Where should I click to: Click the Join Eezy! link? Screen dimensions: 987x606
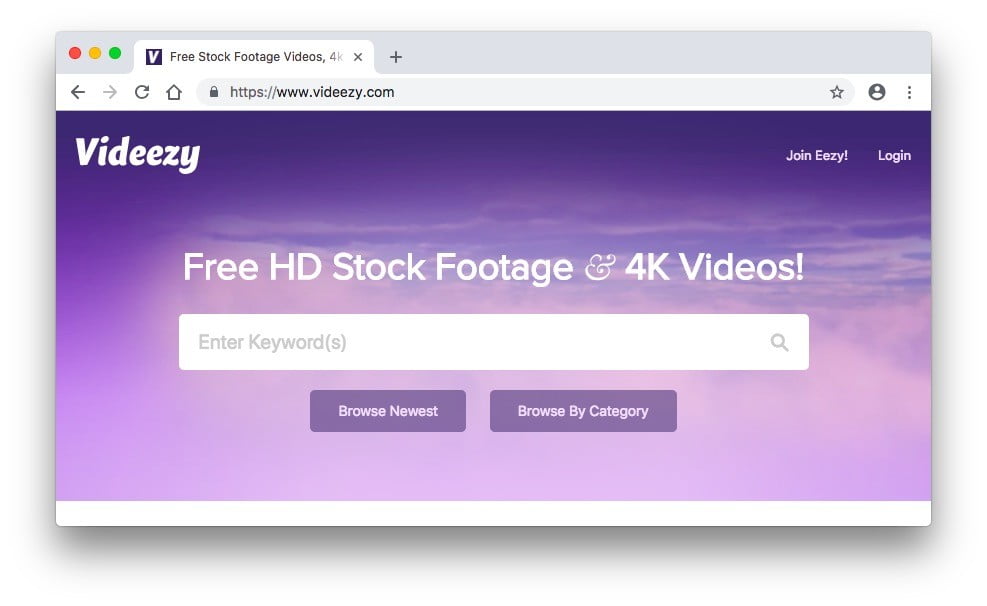816,155
